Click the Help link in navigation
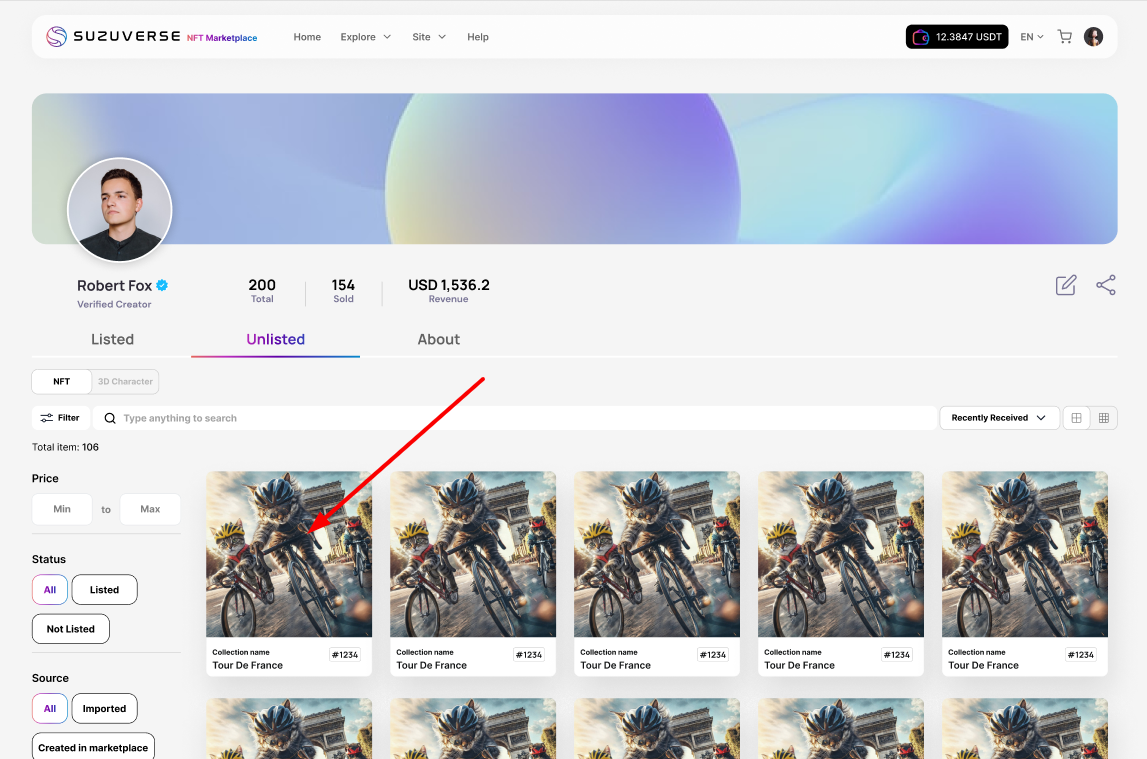Image resolution: width=1147 pixels, height=759 pixels. click(478, 37)
